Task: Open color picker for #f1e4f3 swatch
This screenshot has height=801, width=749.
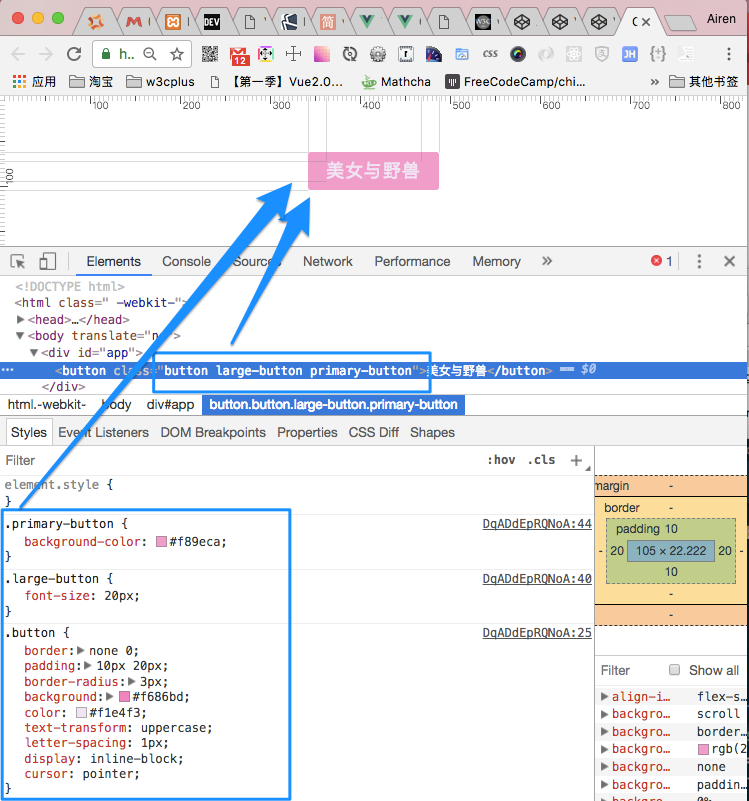Action: (x=81, y=712)
